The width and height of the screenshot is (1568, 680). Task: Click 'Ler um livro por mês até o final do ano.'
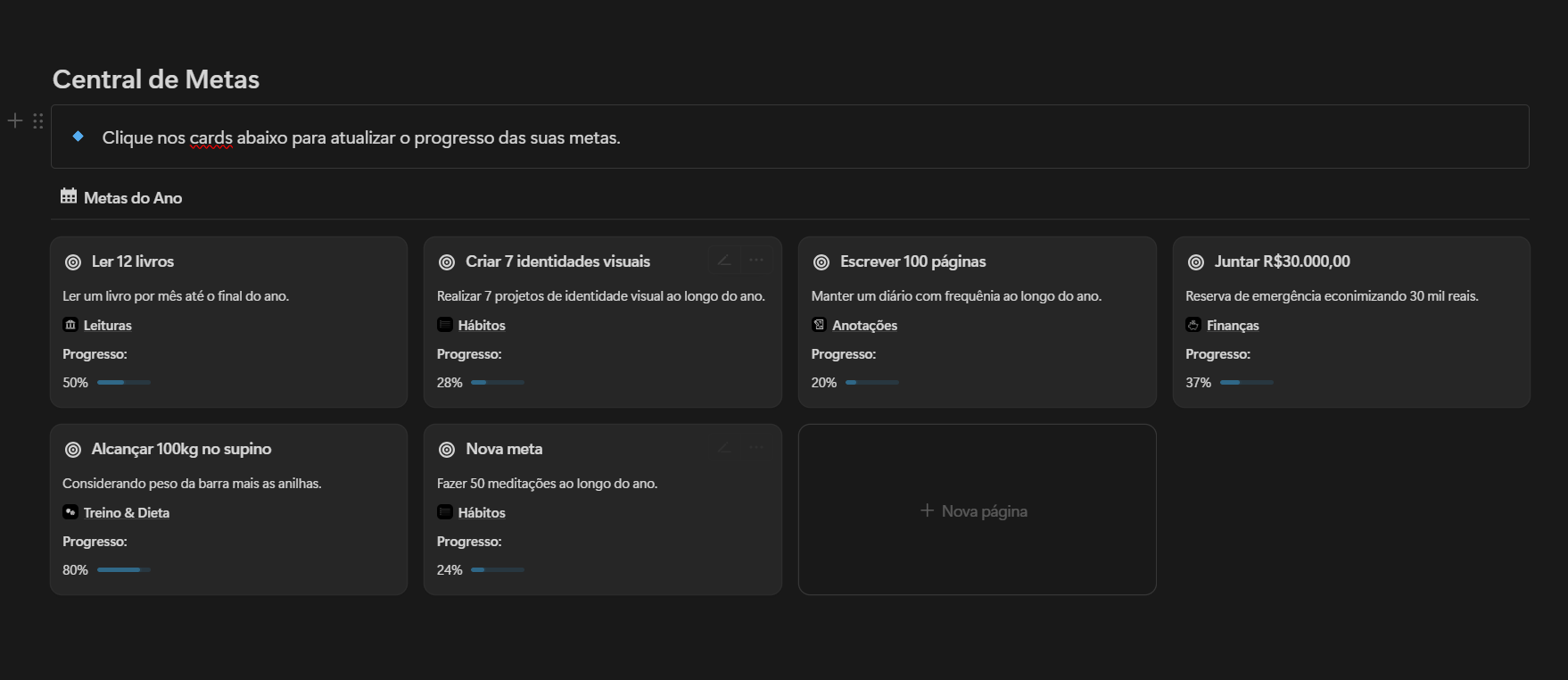[x=176, y=296]
